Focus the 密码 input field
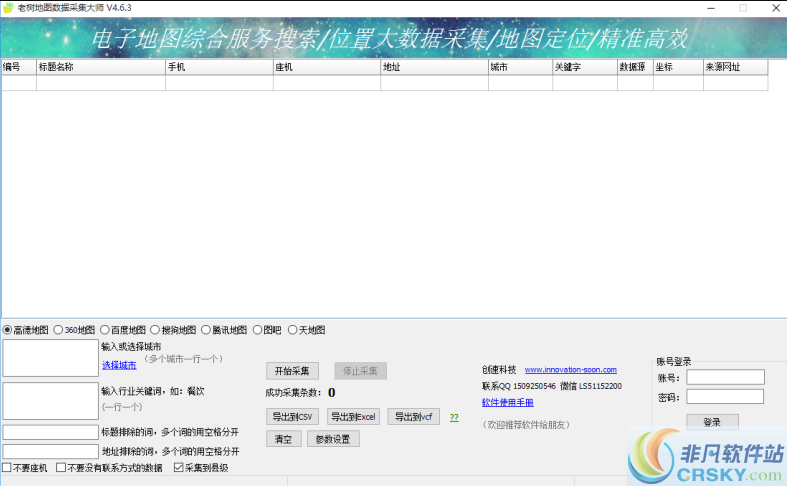787x486 pixels. click(x=725, y=397)
